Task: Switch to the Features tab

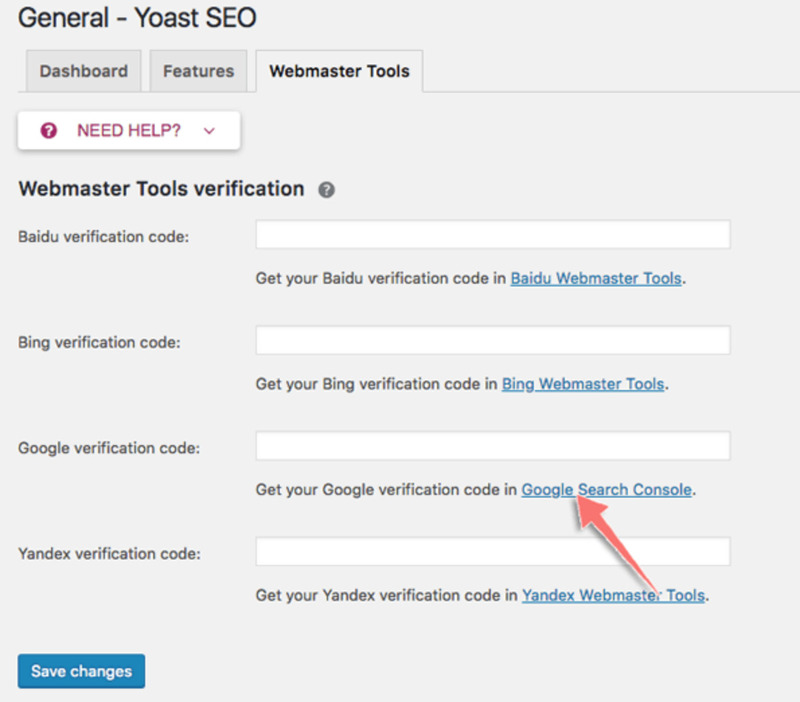Action: [198, 71]
